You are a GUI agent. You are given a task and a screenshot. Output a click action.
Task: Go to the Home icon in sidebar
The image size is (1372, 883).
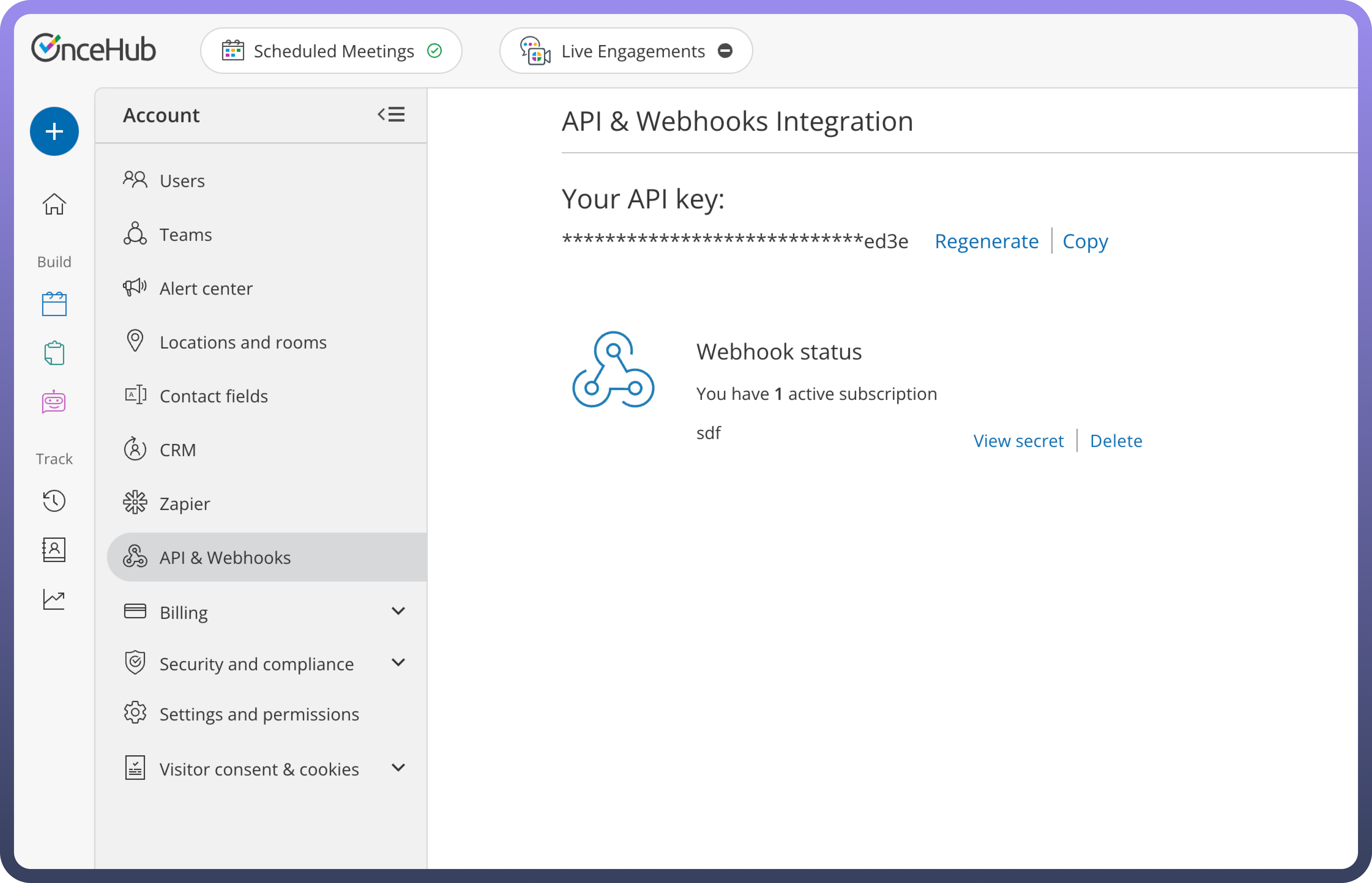point(55,204)
